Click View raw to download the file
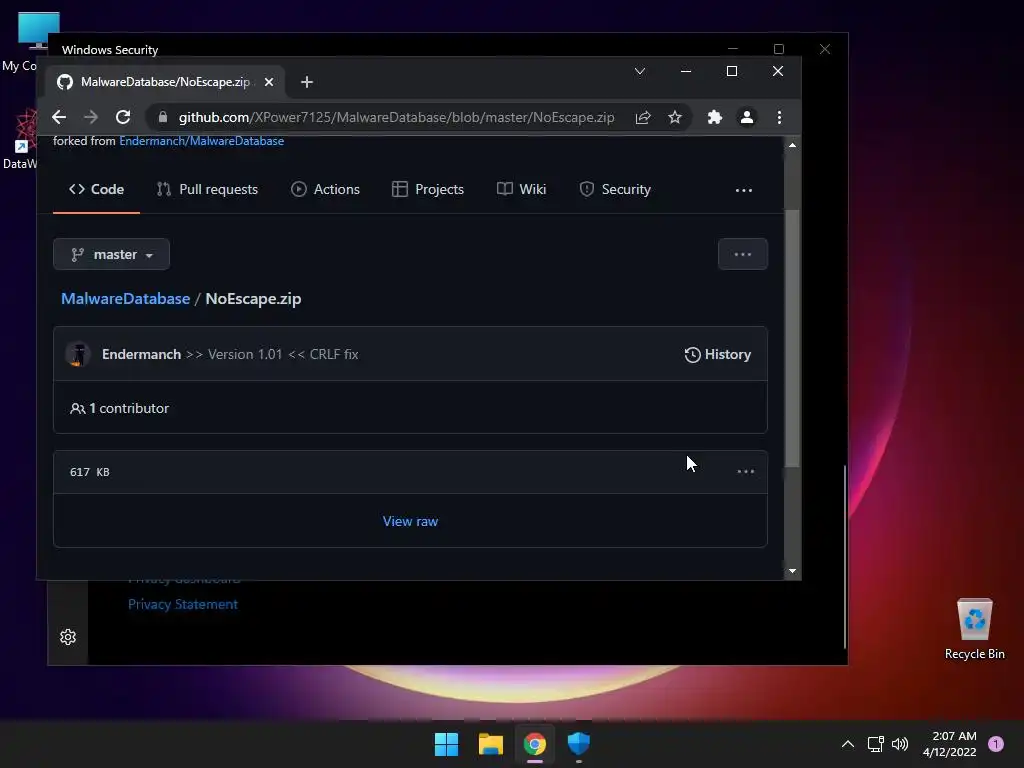This screenshot has width=1024, height=768. pyautogui.click(x=410, y=521)
